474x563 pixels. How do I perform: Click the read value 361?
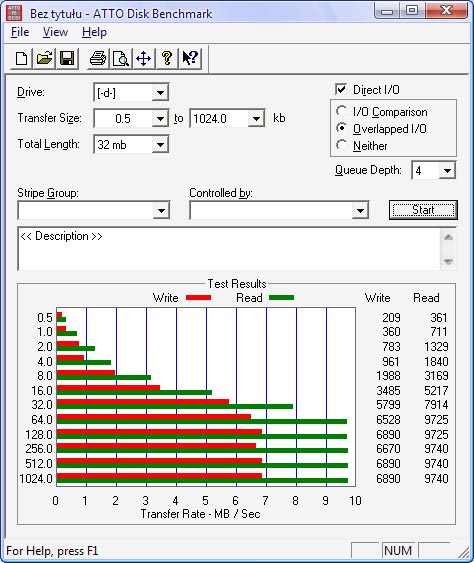438,318
